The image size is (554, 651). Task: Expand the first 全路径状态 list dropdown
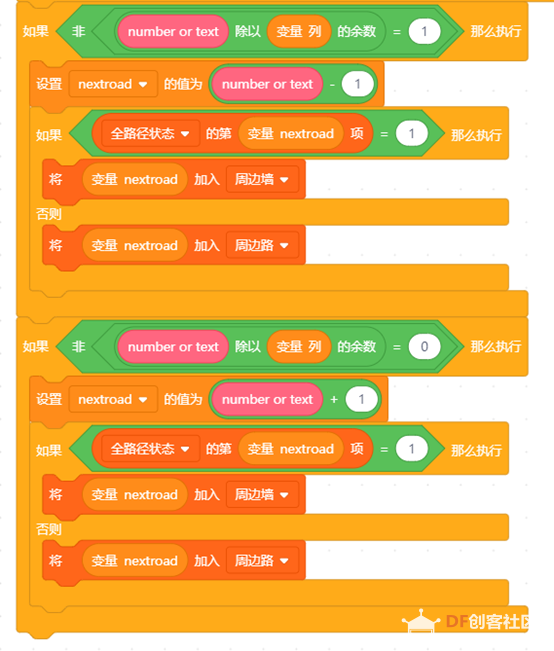tap(150, 134)
